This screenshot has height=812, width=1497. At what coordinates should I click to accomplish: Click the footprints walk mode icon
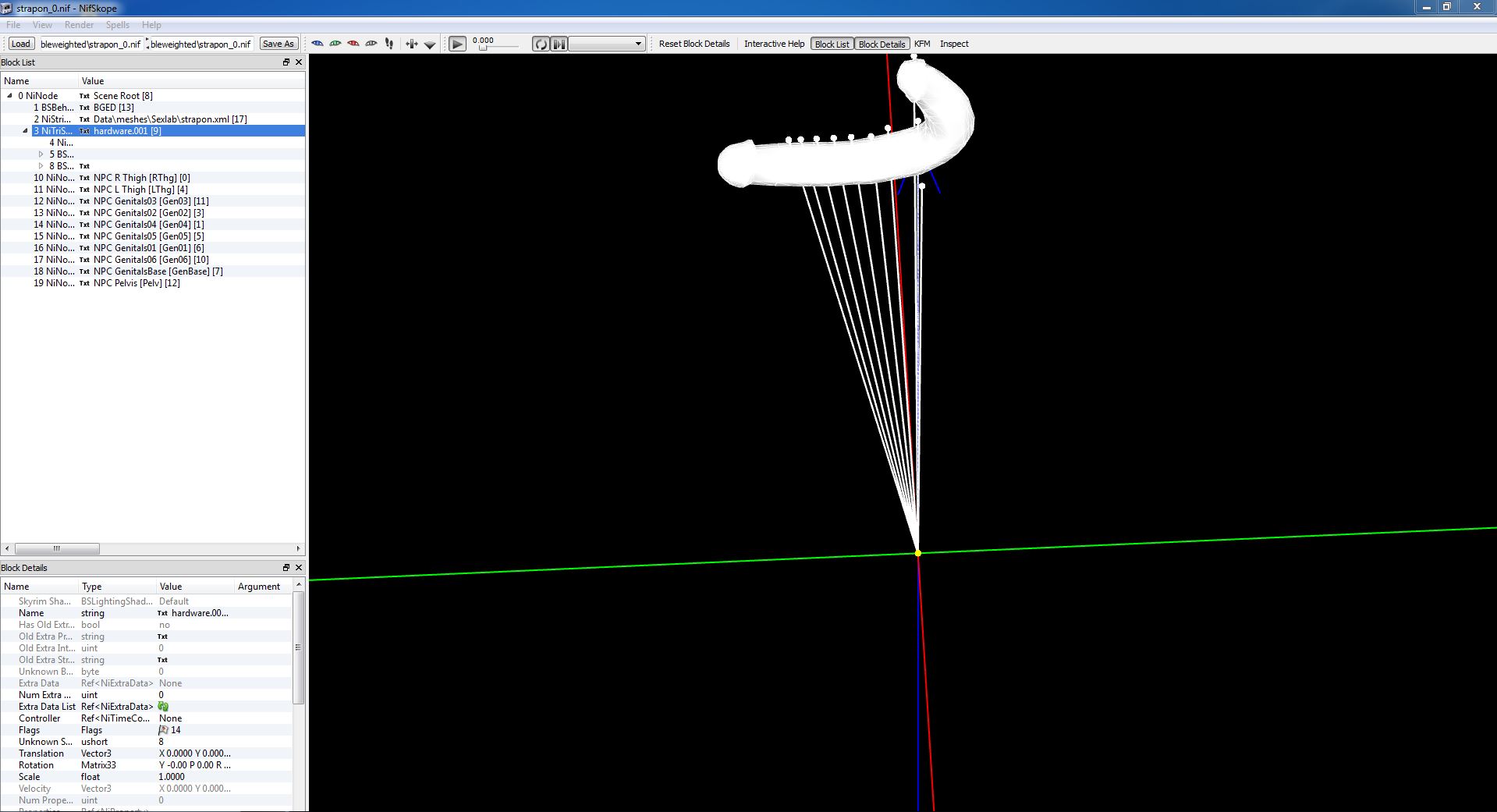389,44
